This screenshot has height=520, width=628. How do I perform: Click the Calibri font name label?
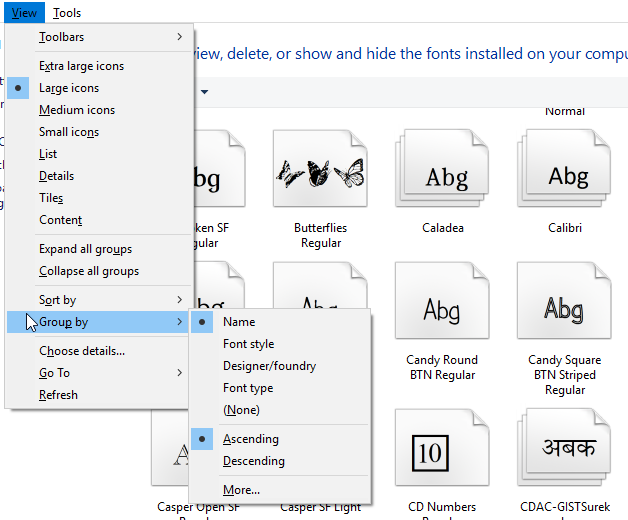tap(565, 228)
